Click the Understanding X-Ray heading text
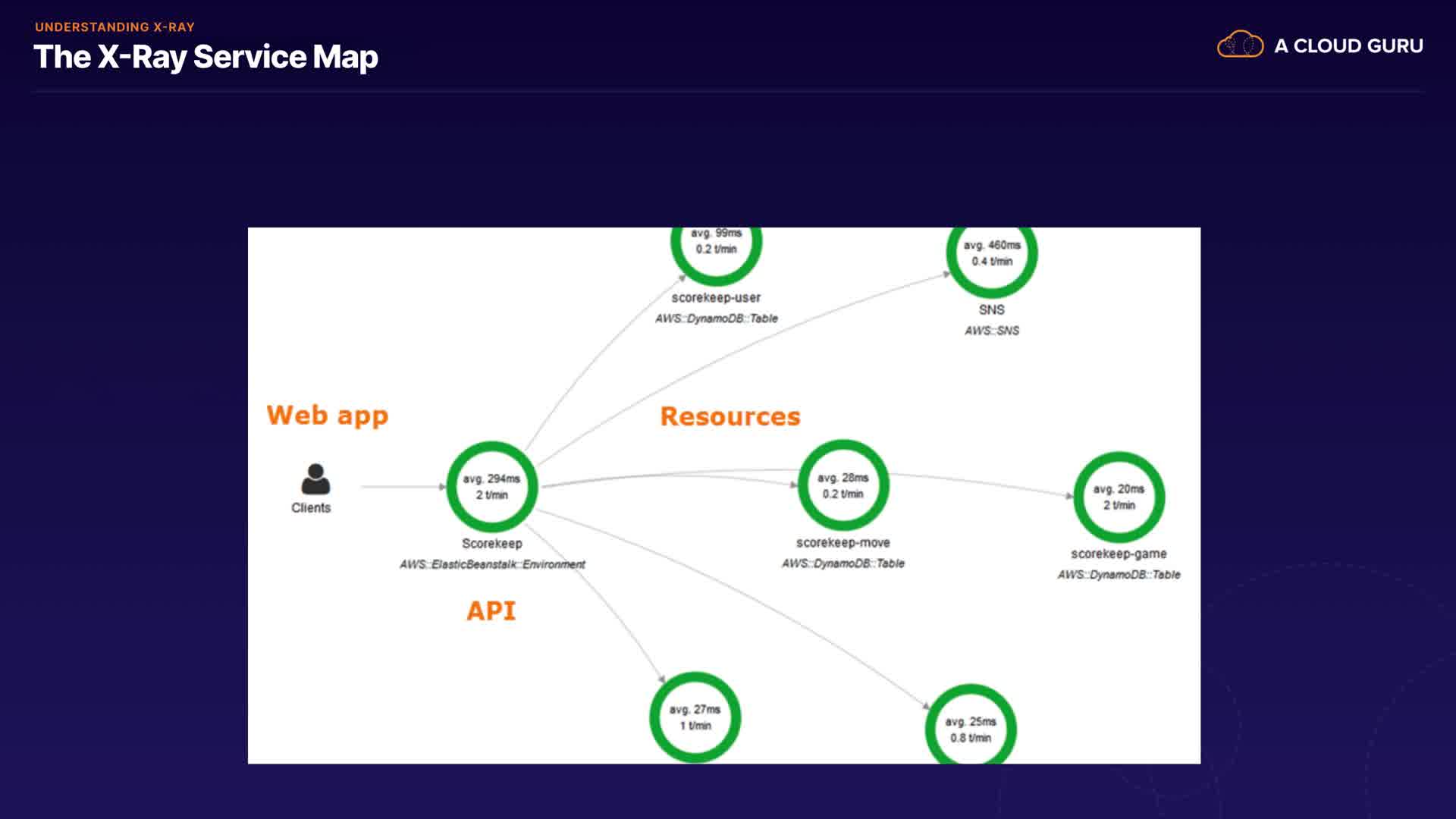 [115, 27]
